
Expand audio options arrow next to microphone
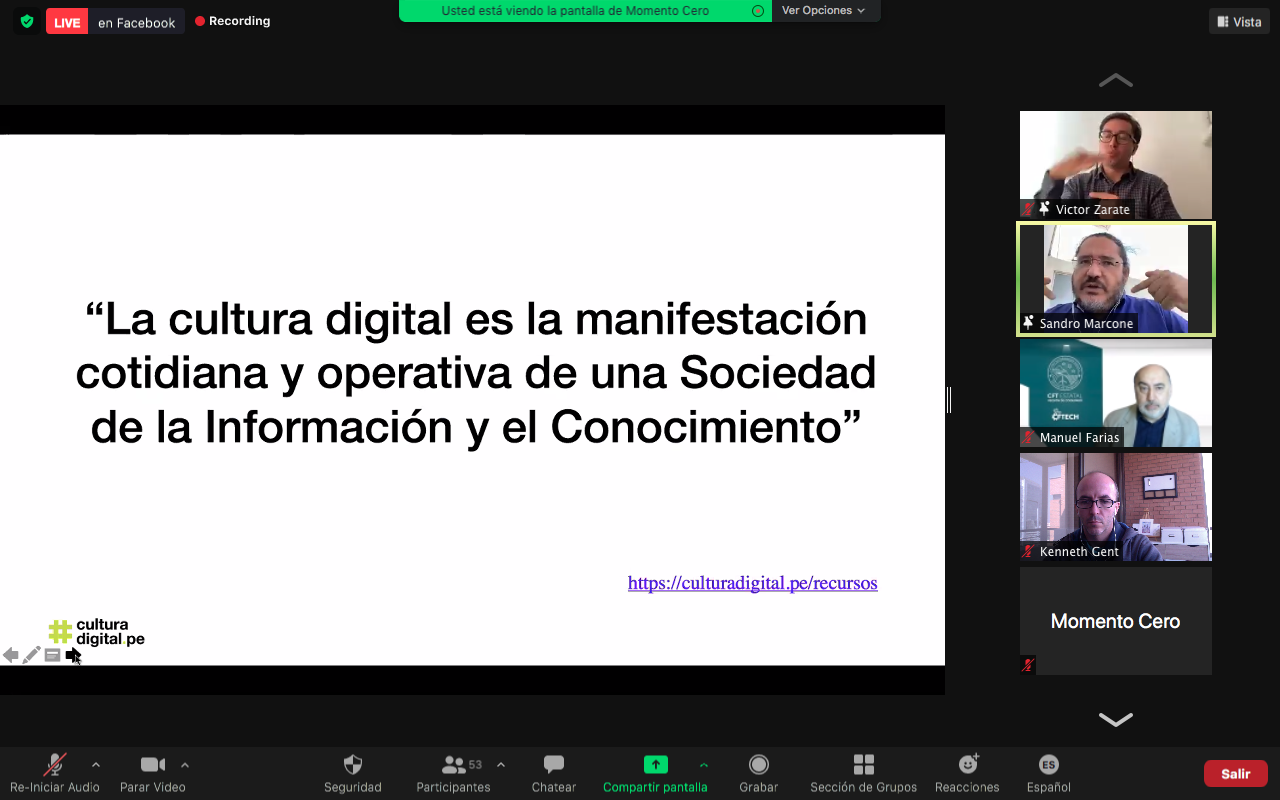[x=96, y=765]
